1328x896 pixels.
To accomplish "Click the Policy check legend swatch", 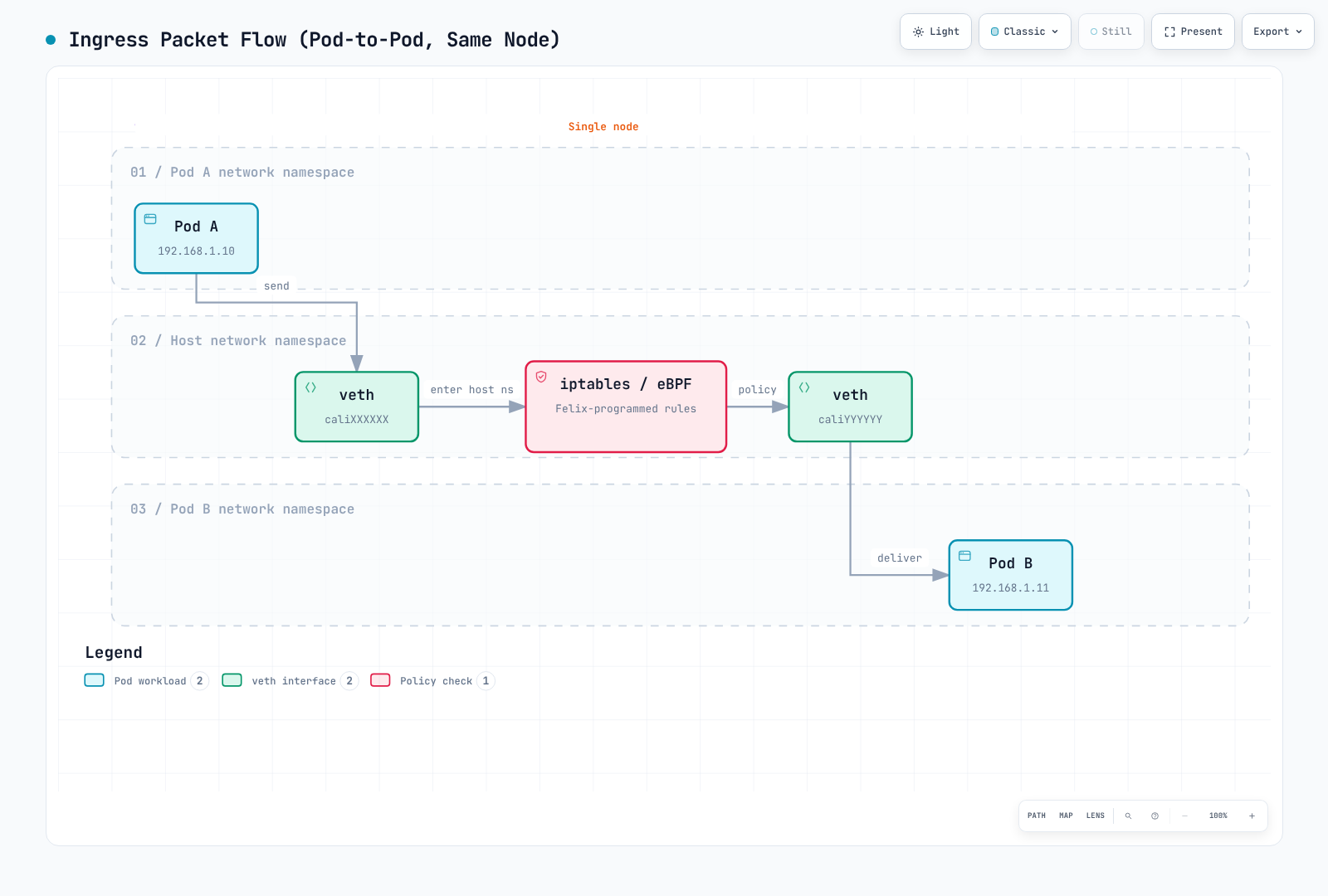I will tap(380, 680).
